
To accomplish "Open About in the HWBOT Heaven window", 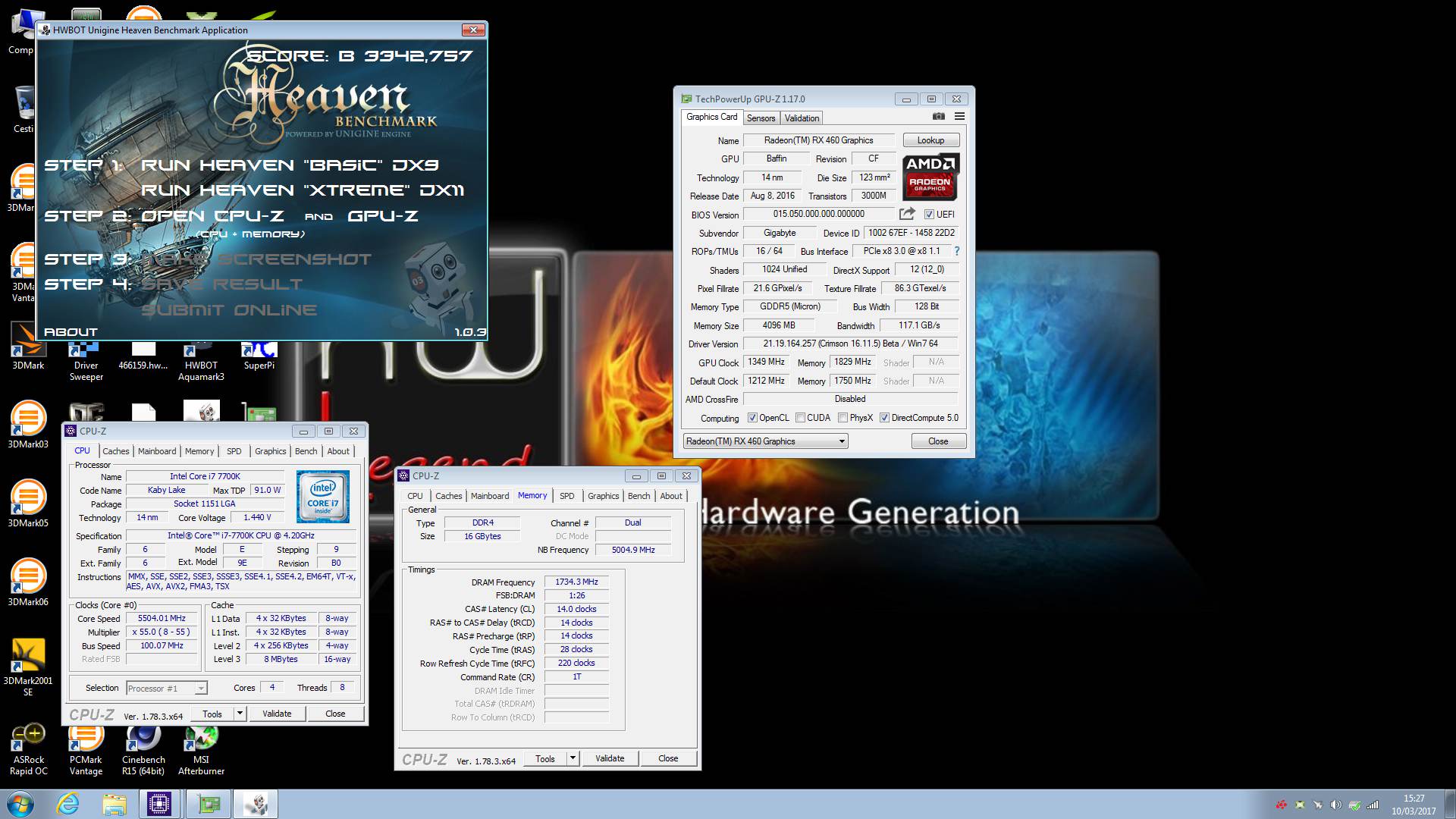I will click(x=71, y=332).
